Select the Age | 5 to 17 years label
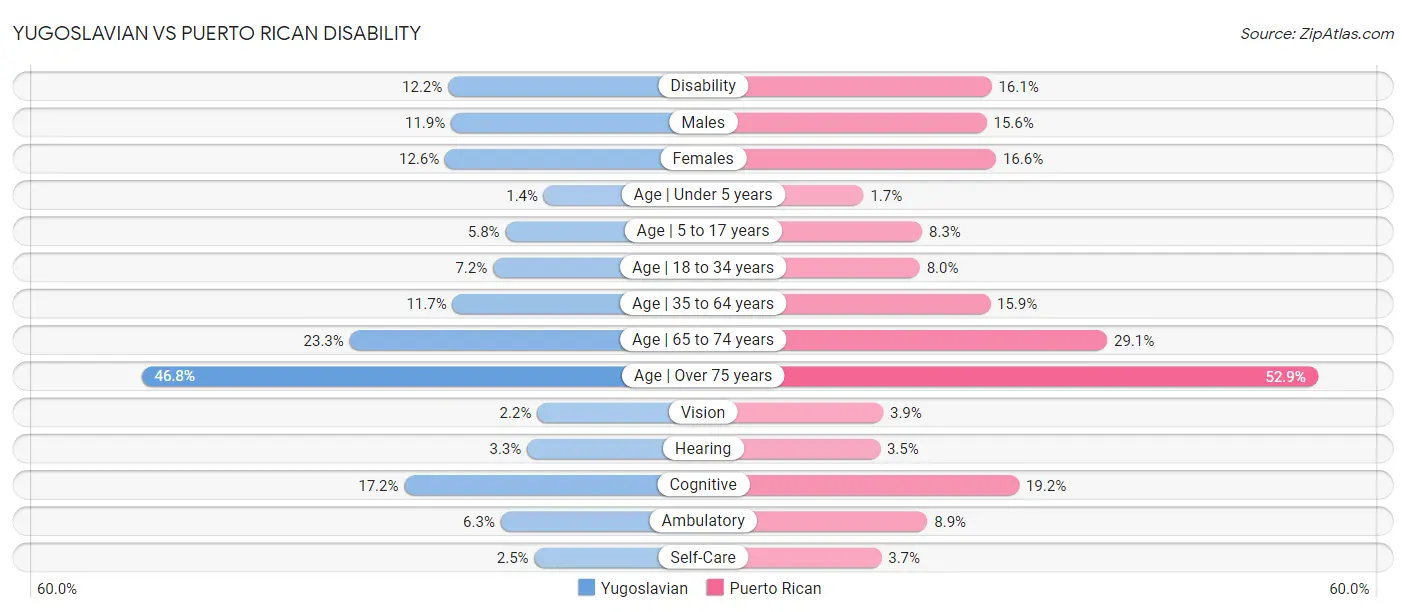Screen dimensions: 1406x612 click(703, 230)
